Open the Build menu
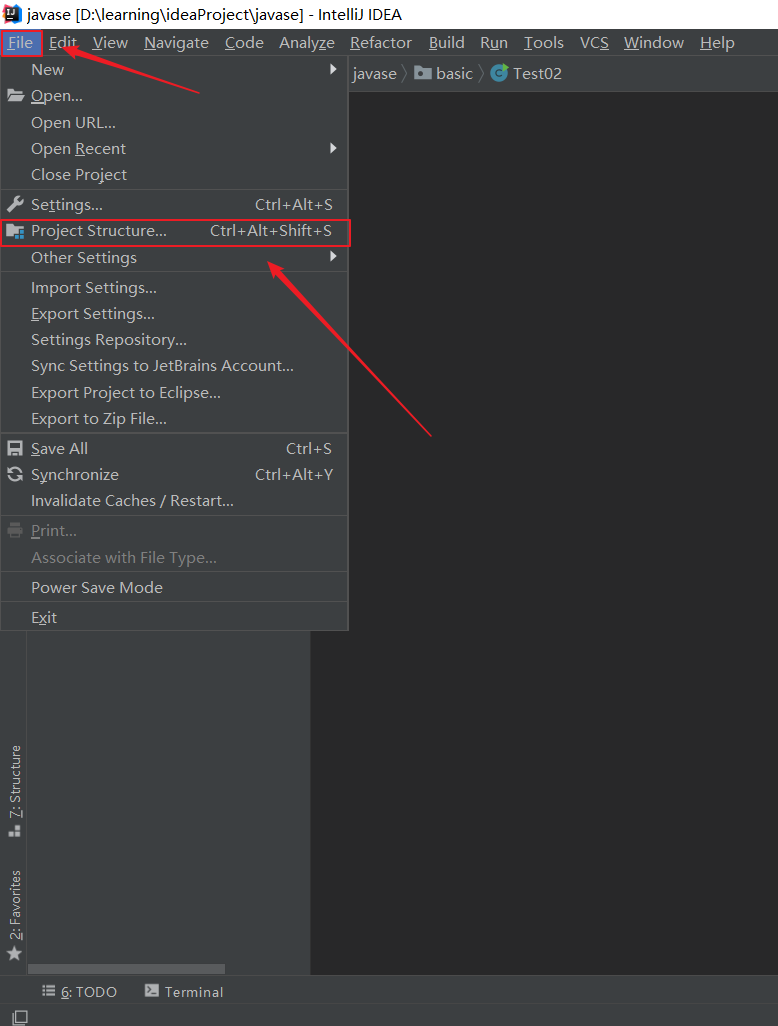Viewport: 778px width, 1026px height. 446,43
